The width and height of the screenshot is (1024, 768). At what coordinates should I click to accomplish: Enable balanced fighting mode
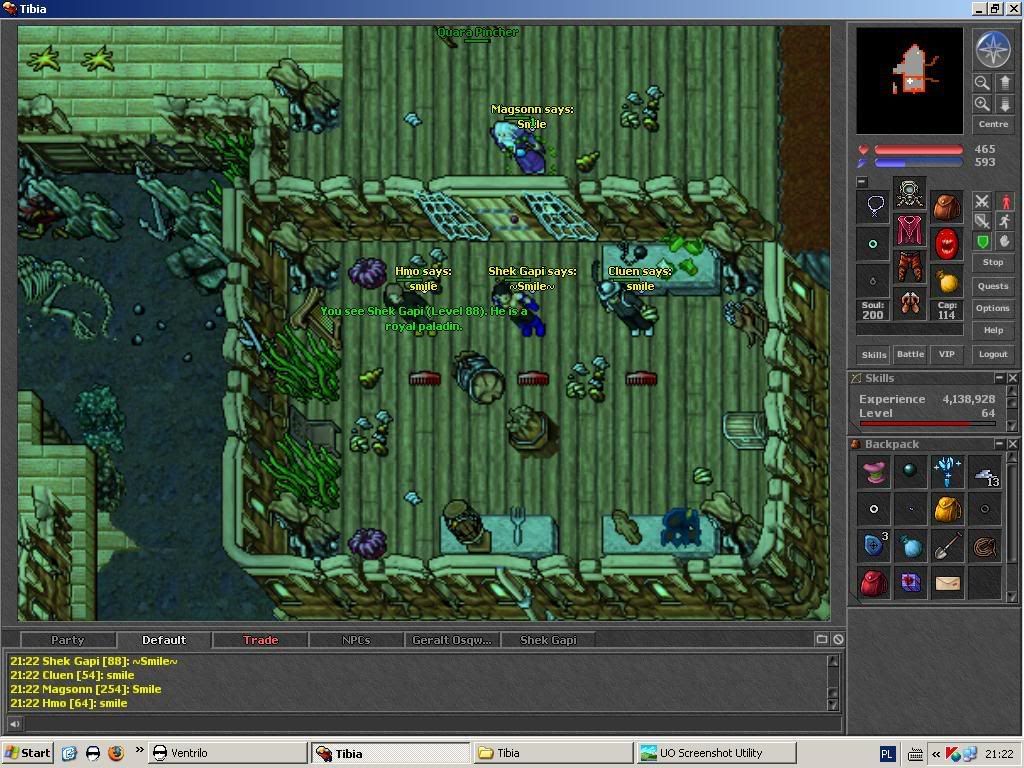pyautogui.click(x=982, y=221)
